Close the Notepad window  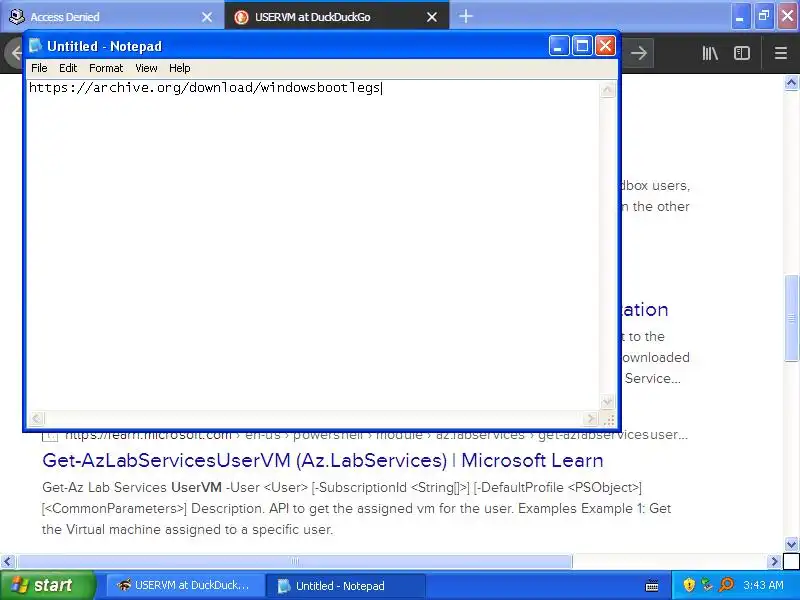[x=606, y=46]
